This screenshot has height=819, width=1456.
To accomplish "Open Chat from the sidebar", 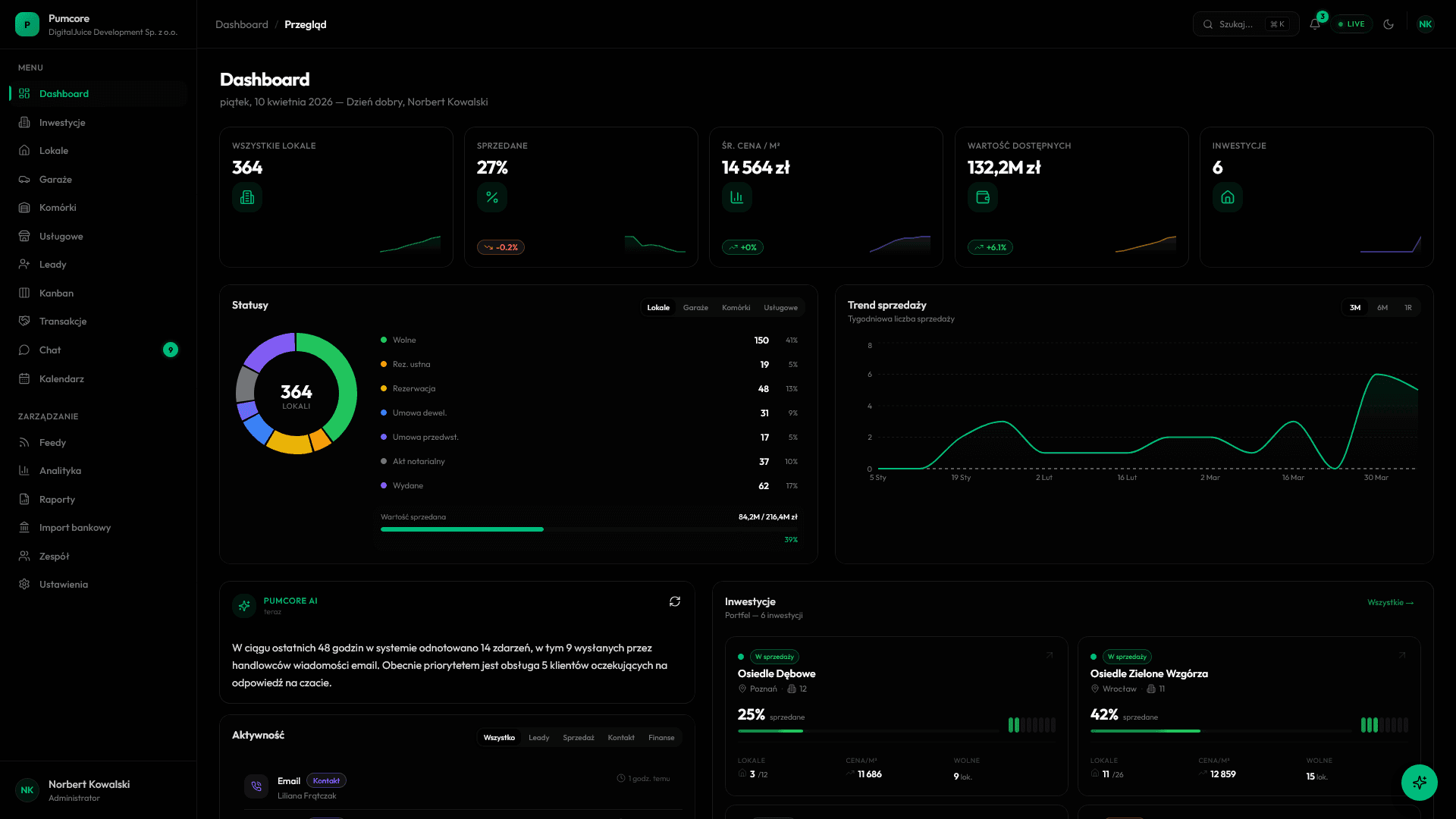I will click(x=49, y=350).
